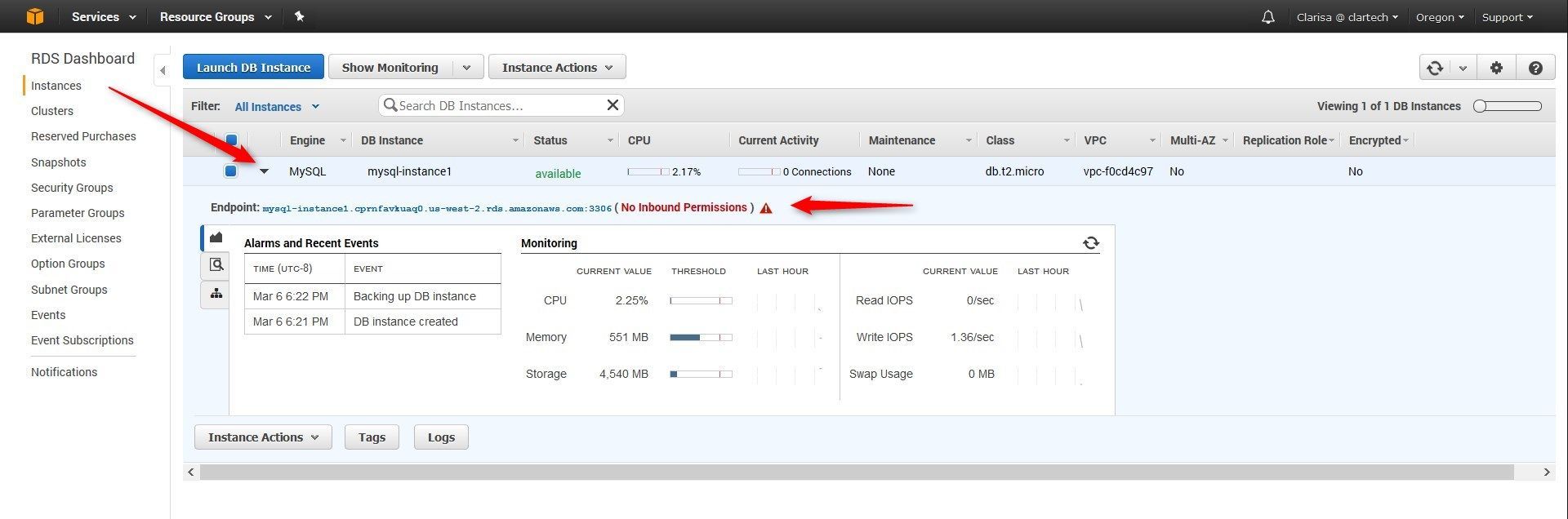Screen dimensions: 1568x519
Task: Refresh the Monitoring panel
Action: point(1091,243)
